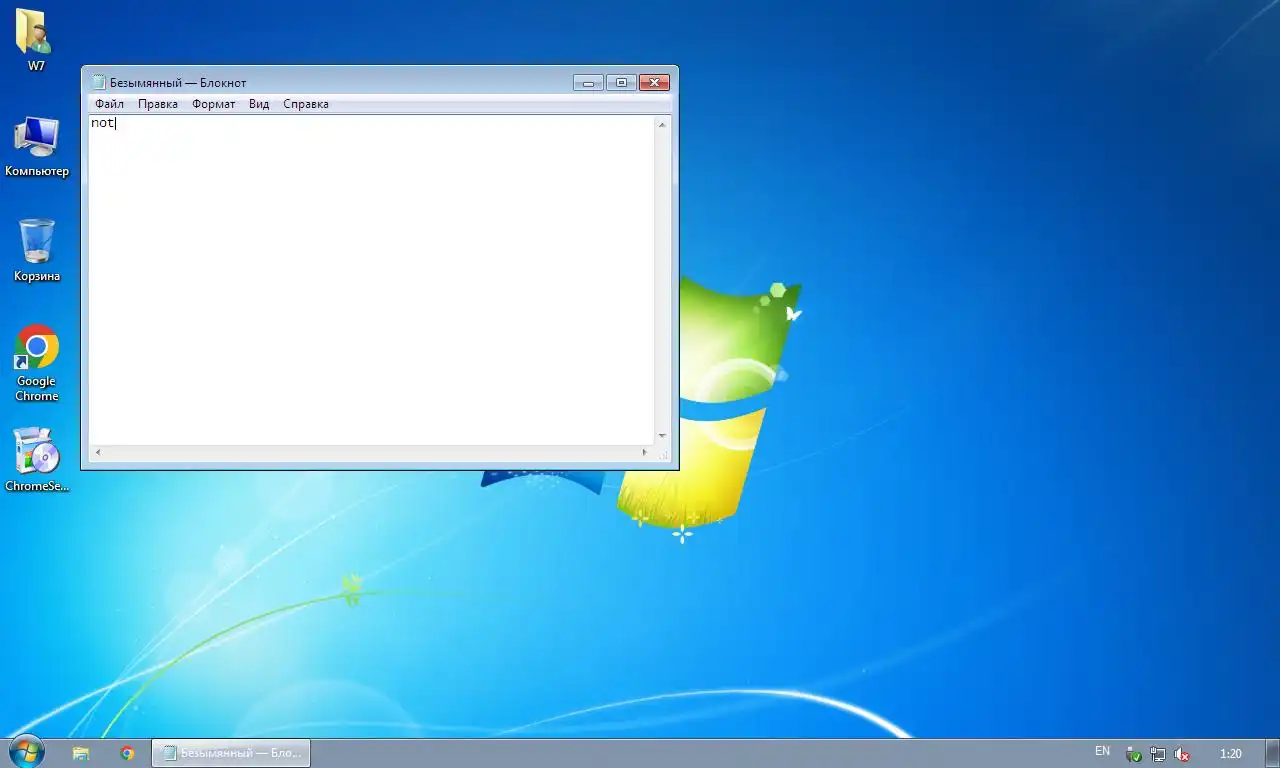1280x768 pixels.
Task: Open the Правка menu
Action: (x=158, y=104)
